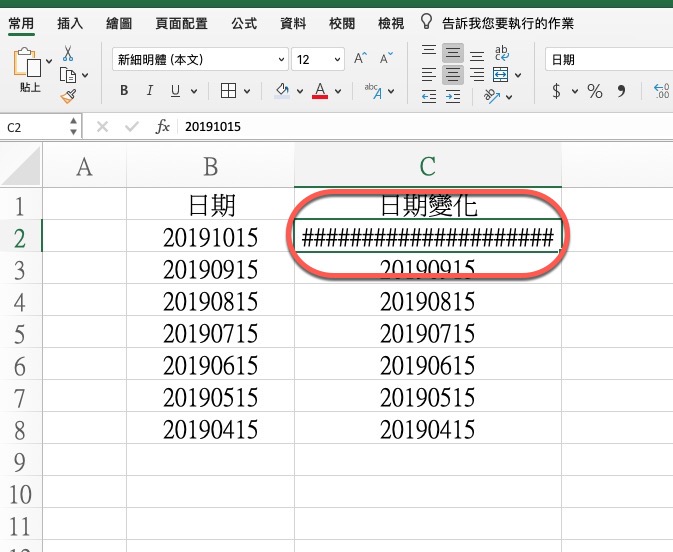This screenshot has height=552, width=673.
Task: Apply fill color with paint bucket icon
Action: (x=282, y=91)
